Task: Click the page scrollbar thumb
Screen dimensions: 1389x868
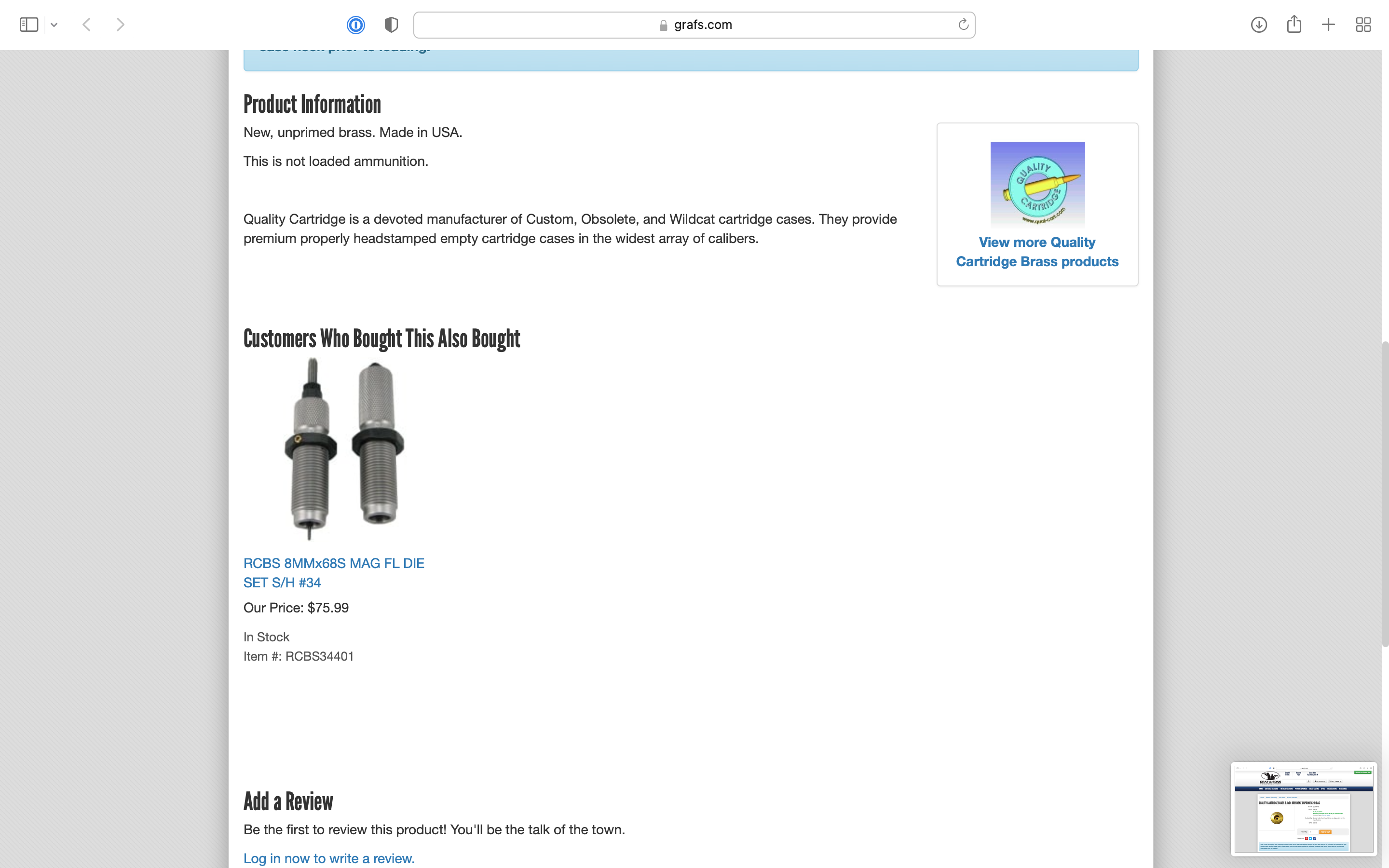Action: [1384, 494]
